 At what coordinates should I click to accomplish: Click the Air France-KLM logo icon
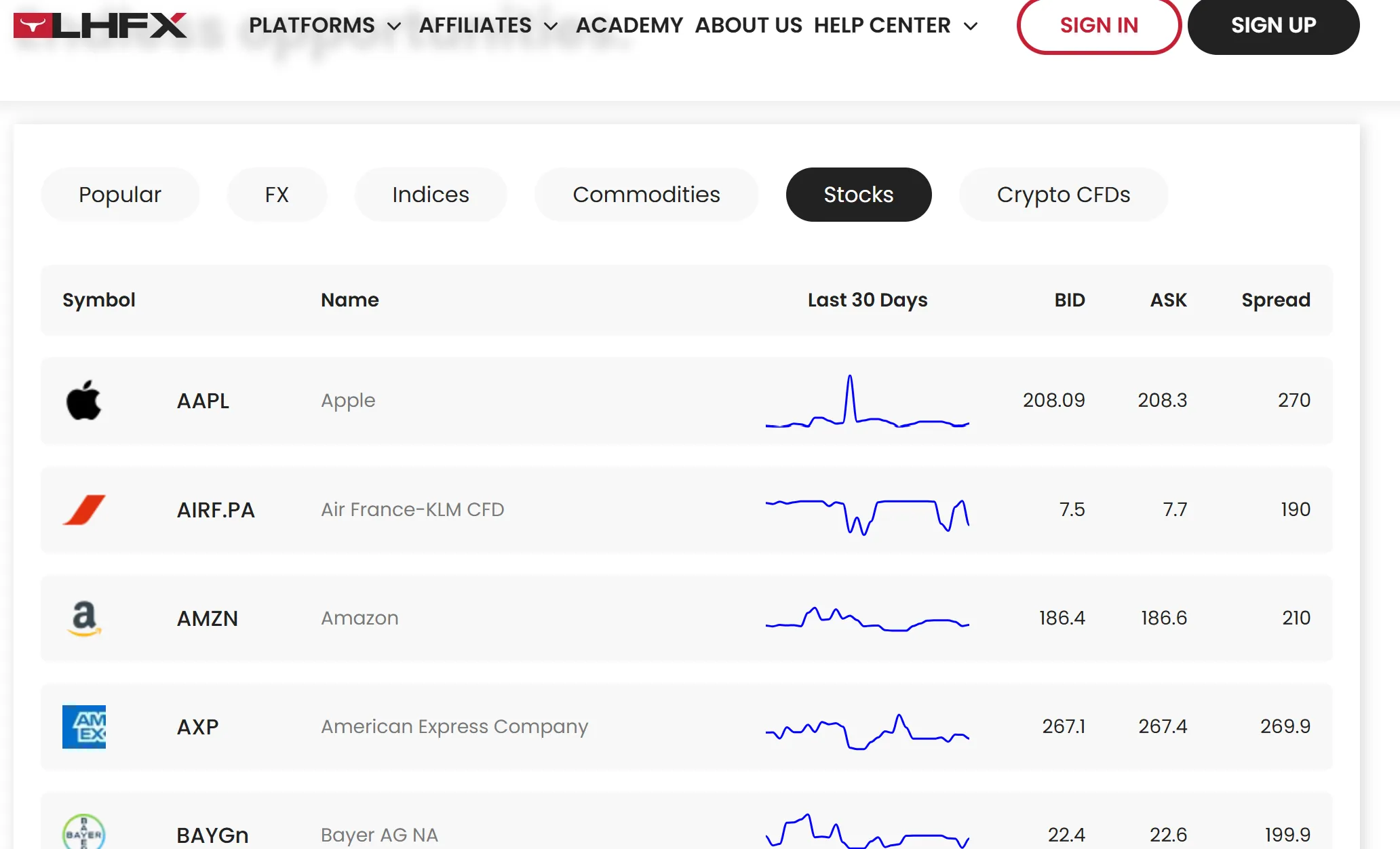click(x=84, y=510)
